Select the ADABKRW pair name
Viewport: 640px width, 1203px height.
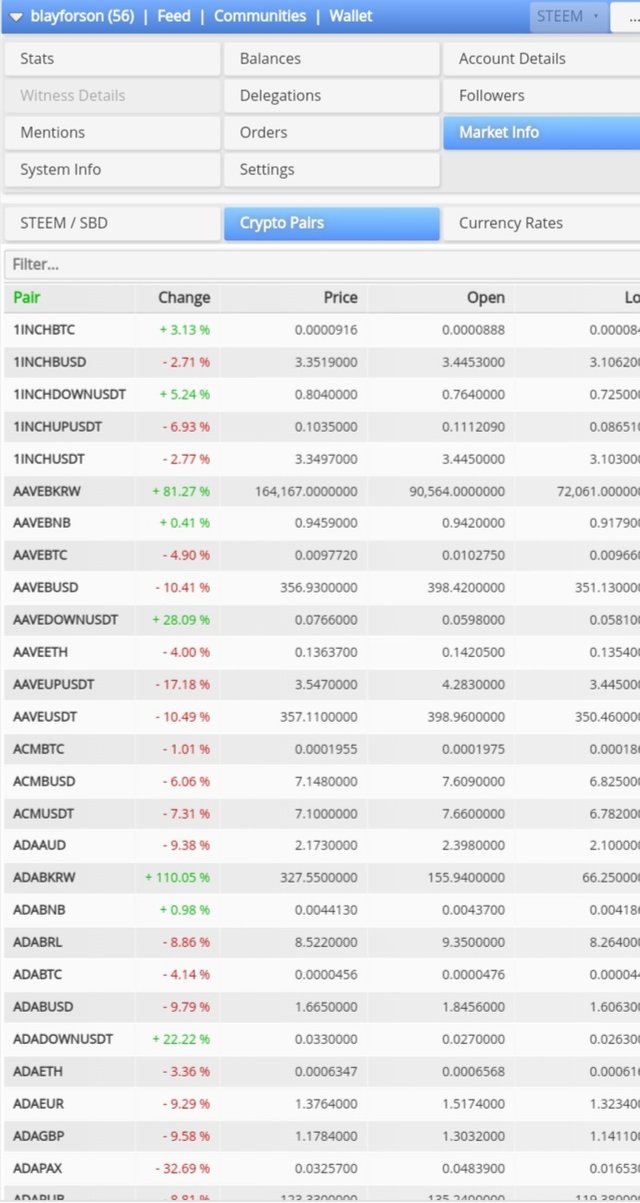pos(44,877)
